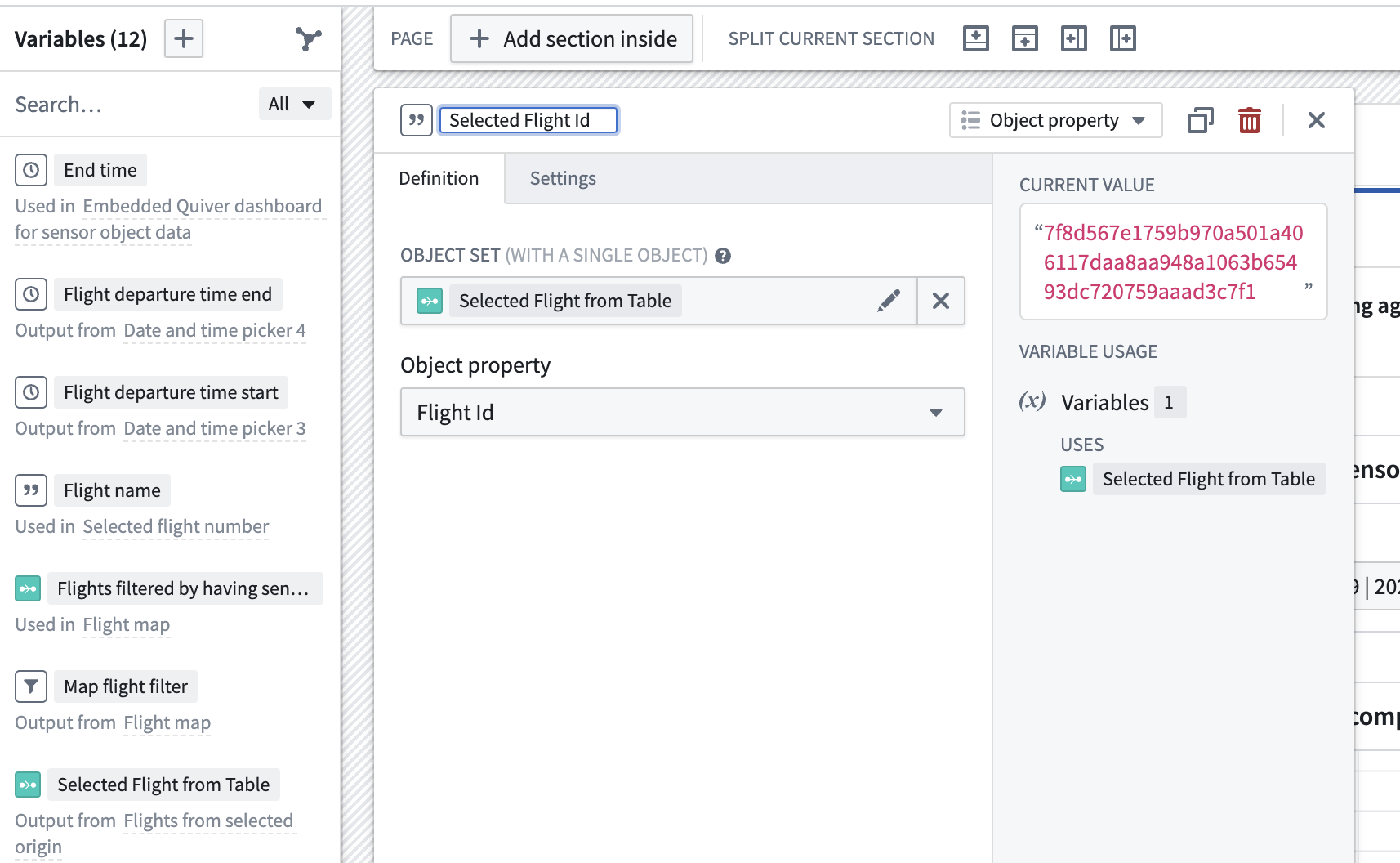Open the help icon beside Object Set

(x=722, y=256)
